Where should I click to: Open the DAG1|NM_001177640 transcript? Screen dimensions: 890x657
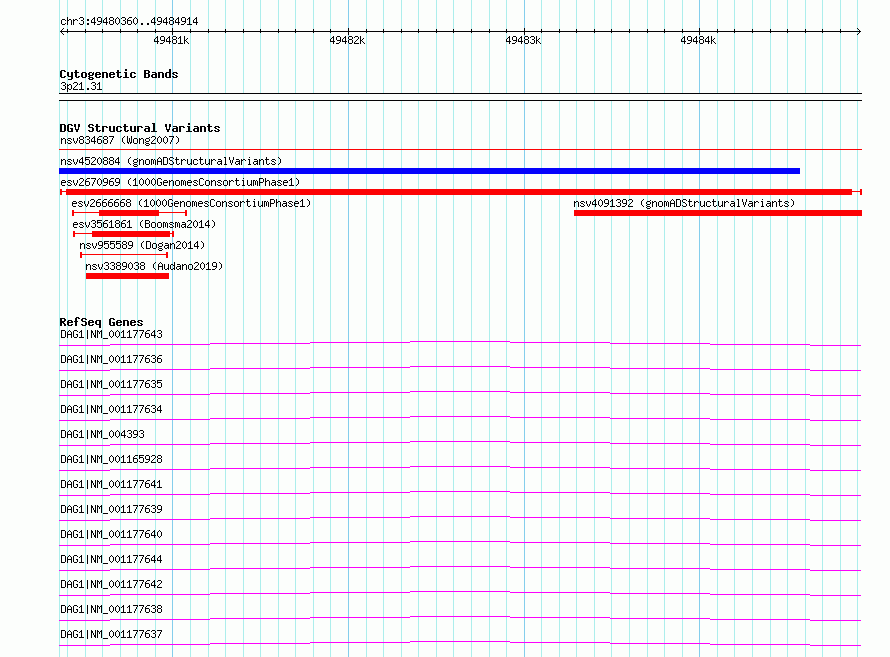[111, 534]
